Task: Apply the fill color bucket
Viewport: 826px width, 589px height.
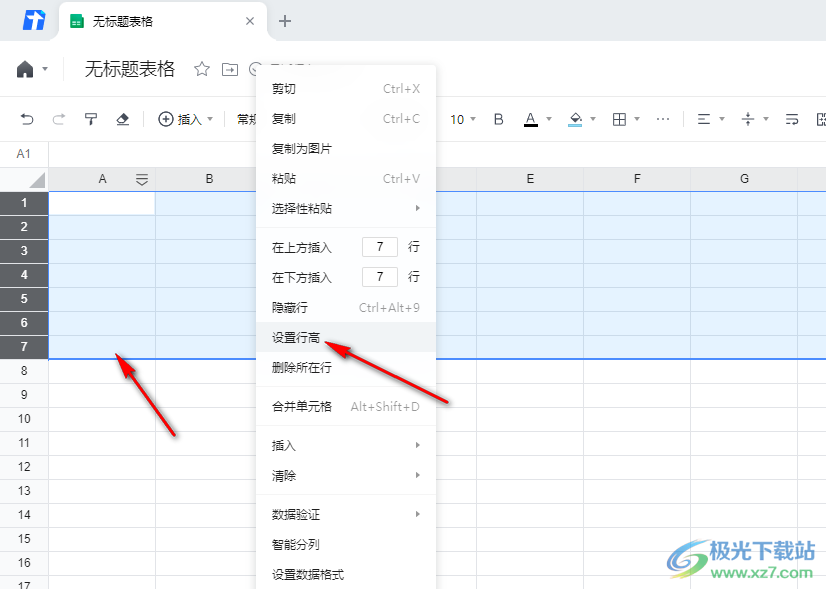Action: (x=575, y=120)
